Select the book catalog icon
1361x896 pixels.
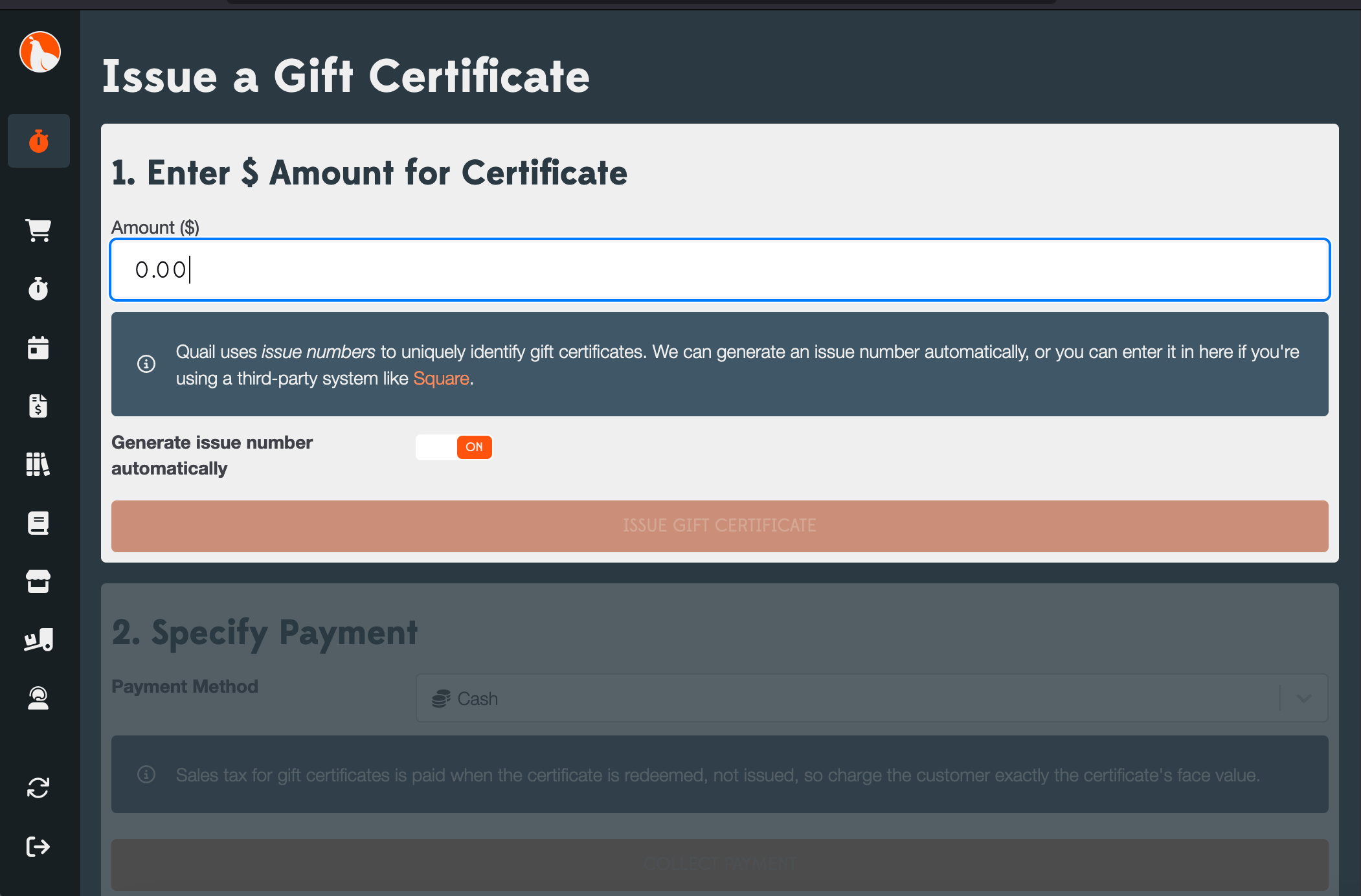(38, 522)
